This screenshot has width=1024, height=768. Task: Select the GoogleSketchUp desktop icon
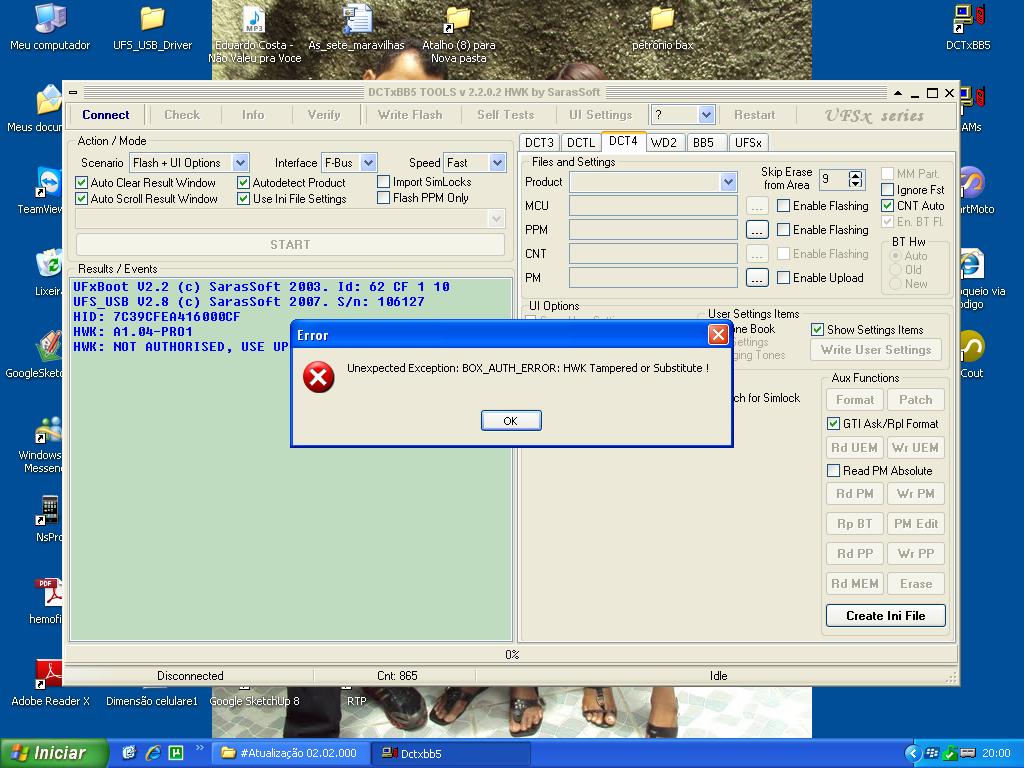click(49, 346)
